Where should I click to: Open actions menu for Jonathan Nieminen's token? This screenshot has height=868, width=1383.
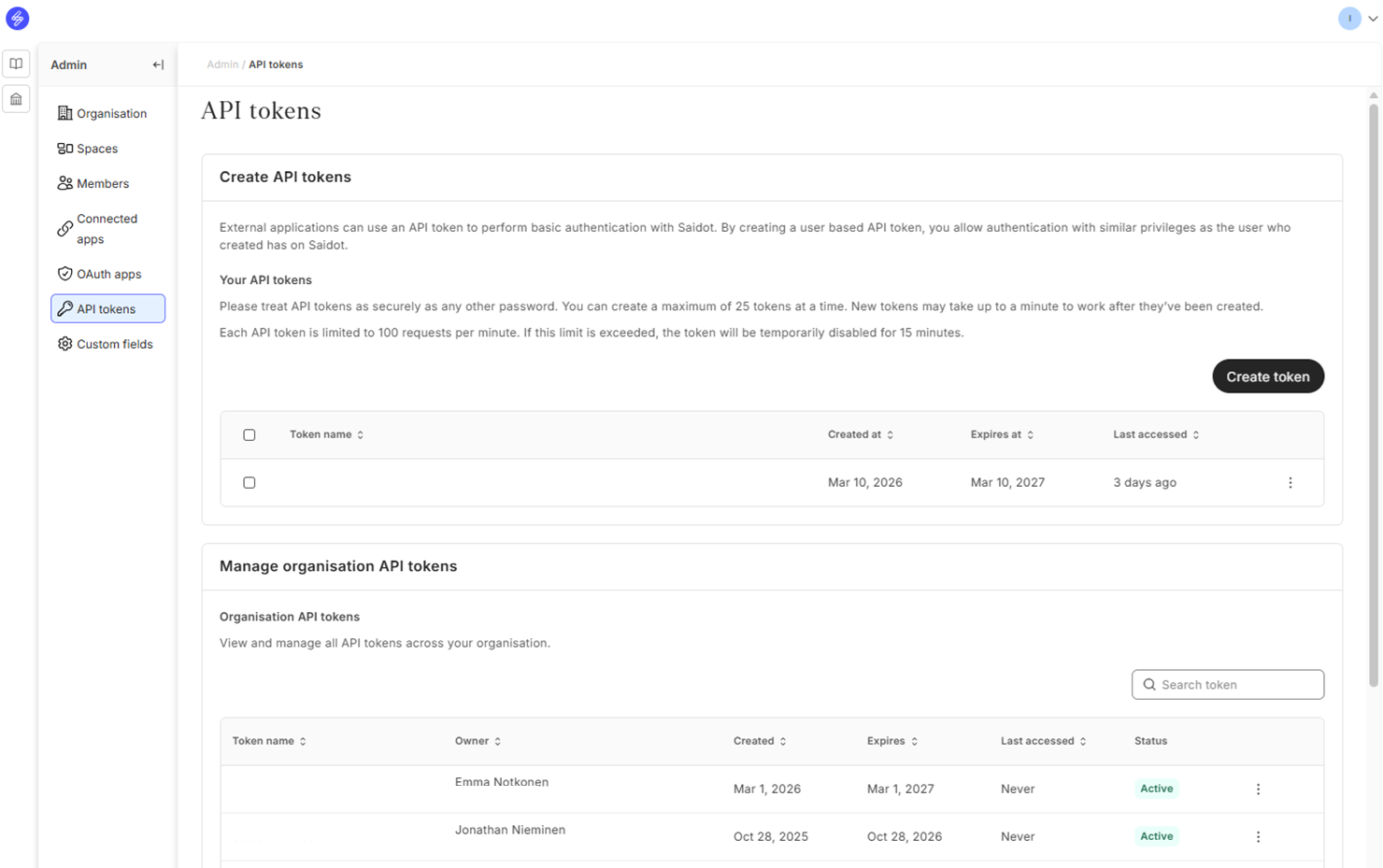[1258, 837]
